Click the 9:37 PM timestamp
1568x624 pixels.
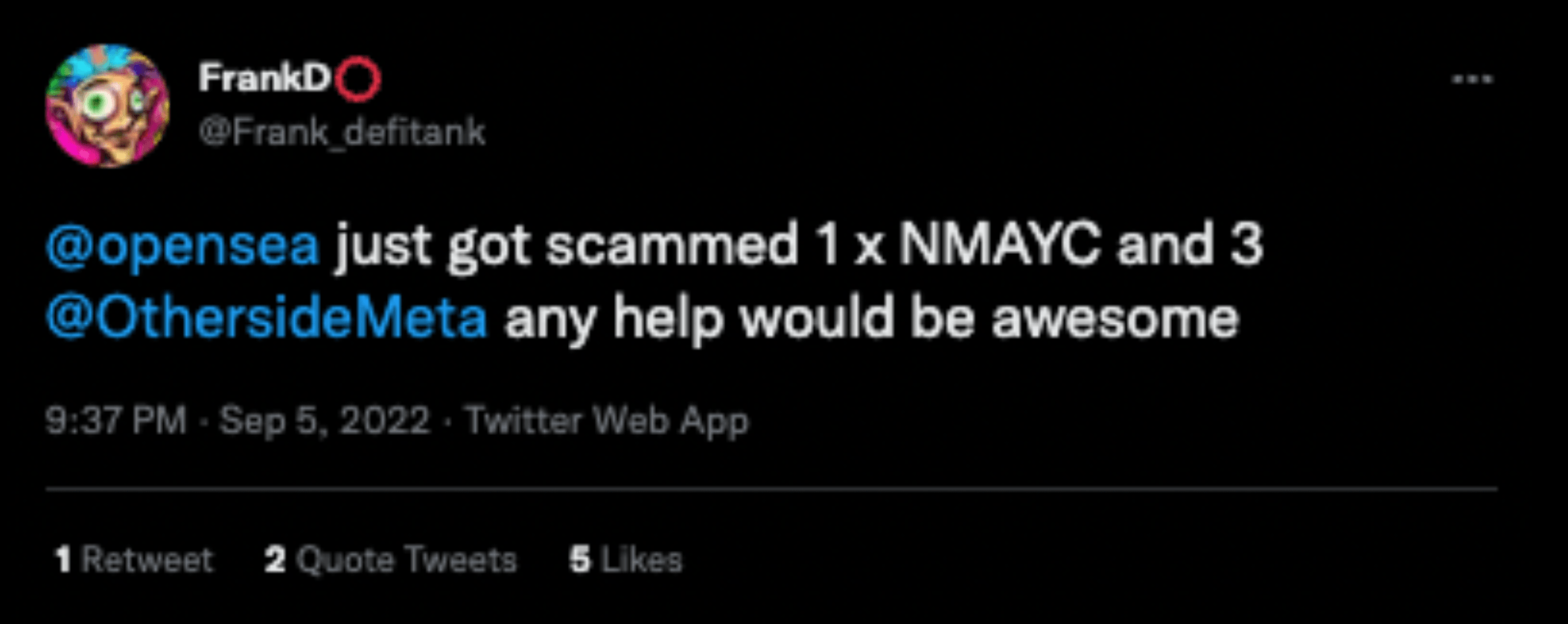116,420
